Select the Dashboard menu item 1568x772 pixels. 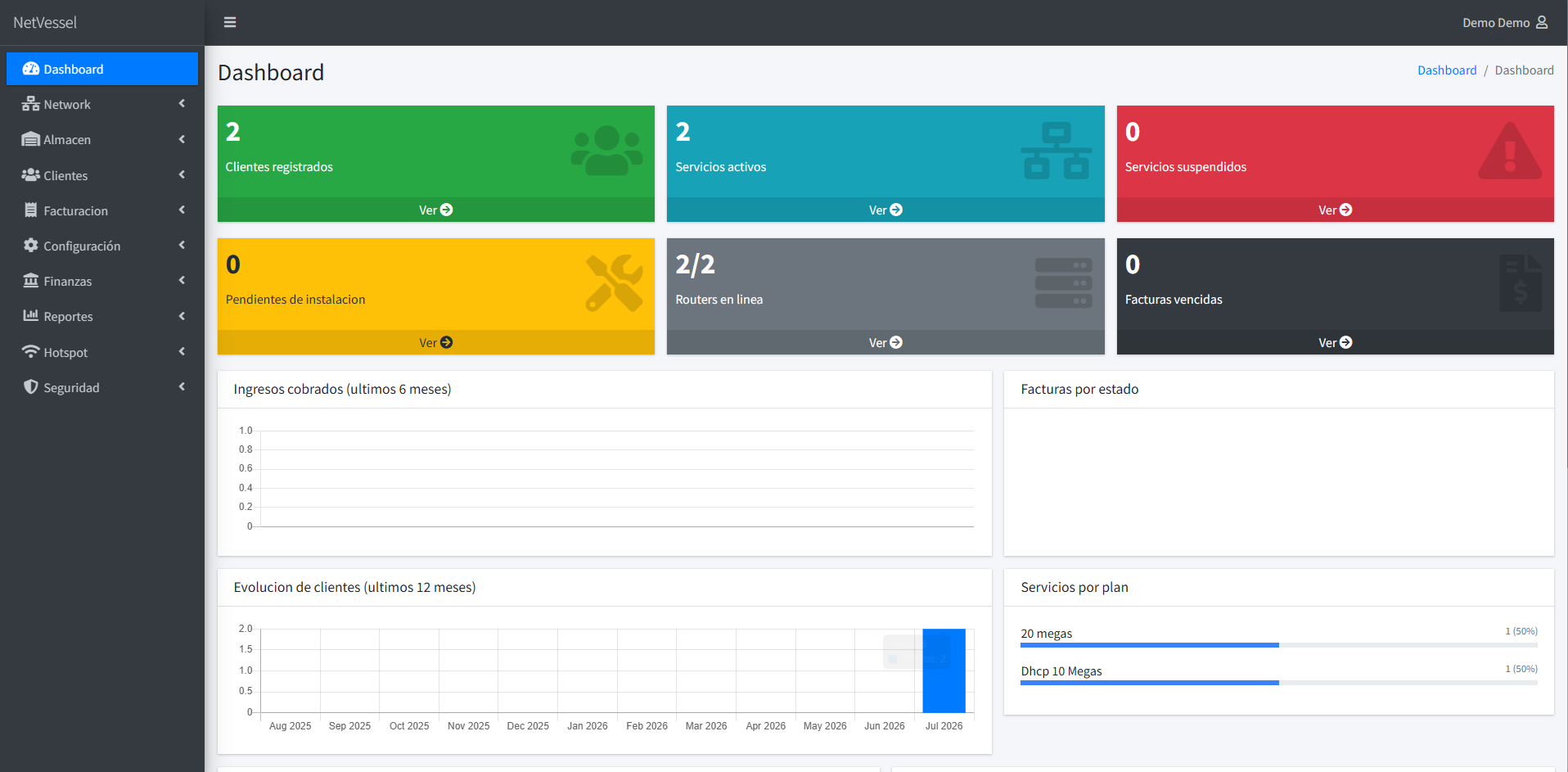tap(102, 69)
